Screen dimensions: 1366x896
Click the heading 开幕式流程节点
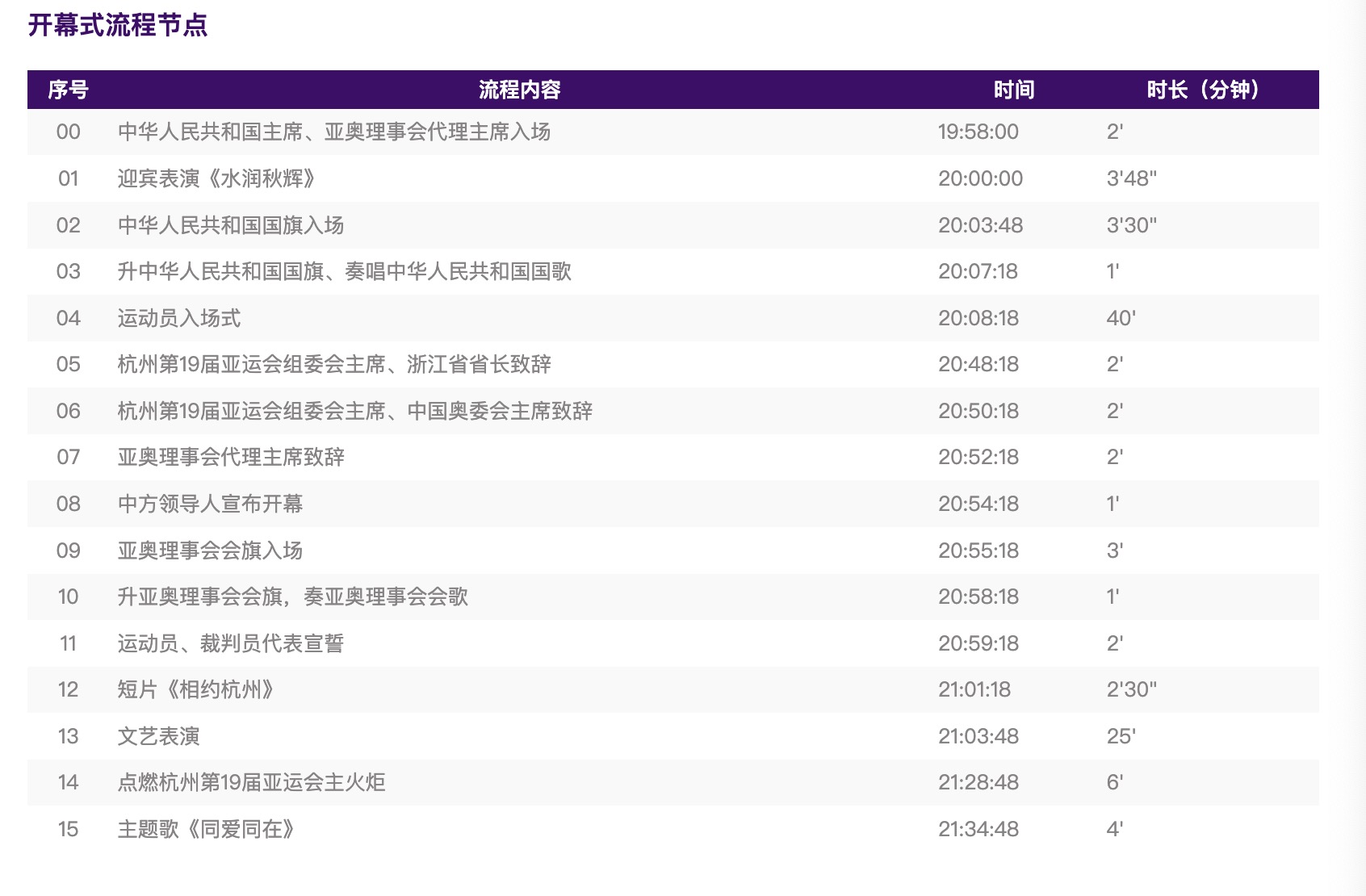(x=118, y=25)
